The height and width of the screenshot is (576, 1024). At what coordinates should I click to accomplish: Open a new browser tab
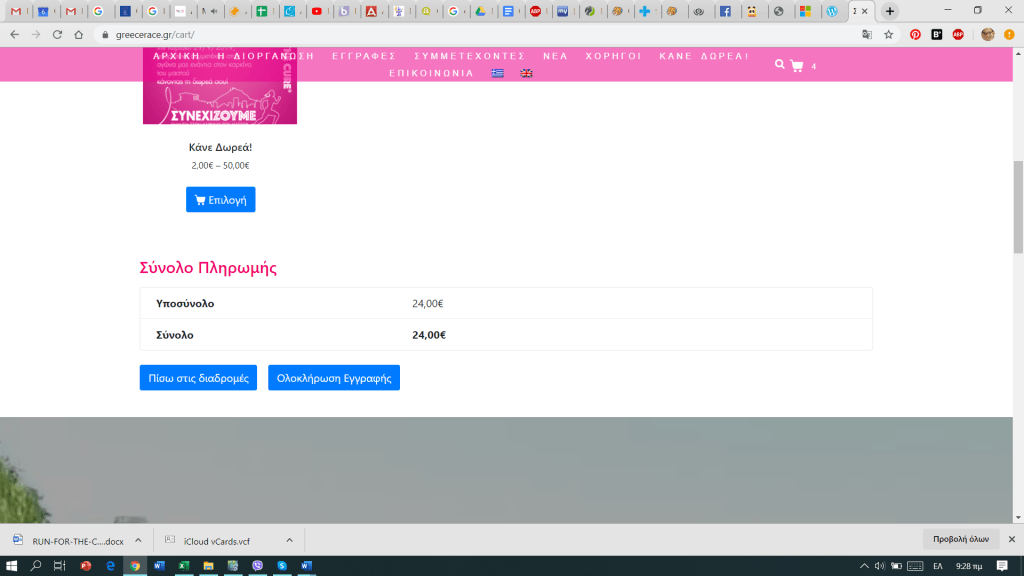(x=890, y=11)
